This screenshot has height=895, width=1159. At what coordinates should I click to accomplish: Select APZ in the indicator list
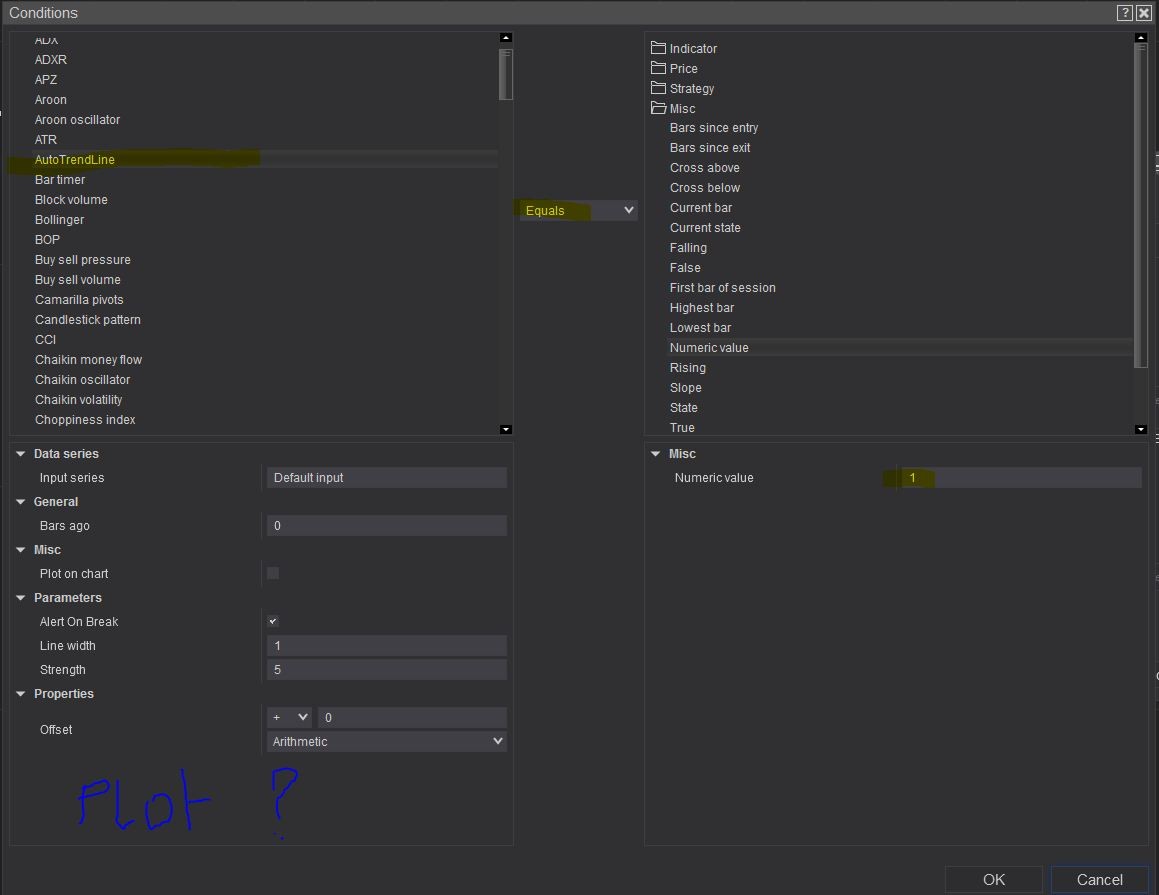pos(46,80)
